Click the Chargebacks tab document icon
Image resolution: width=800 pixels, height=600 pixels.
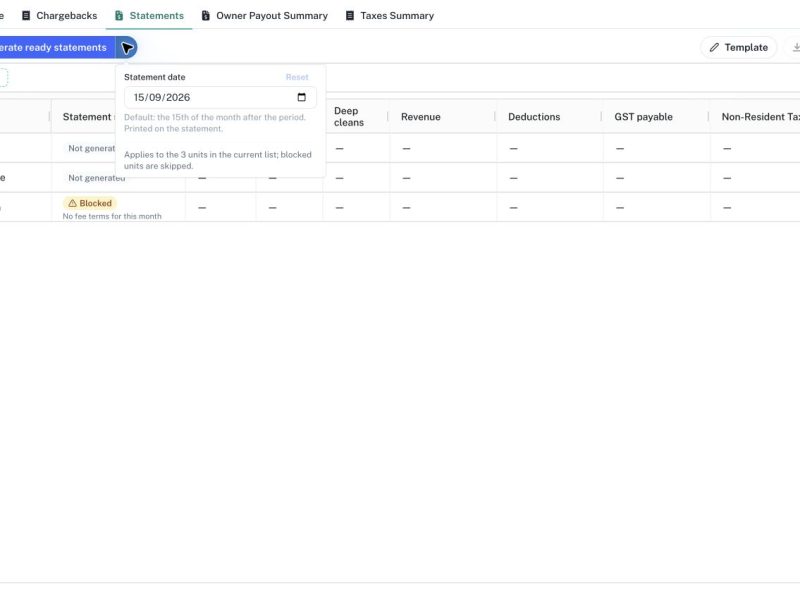(26, 16)
